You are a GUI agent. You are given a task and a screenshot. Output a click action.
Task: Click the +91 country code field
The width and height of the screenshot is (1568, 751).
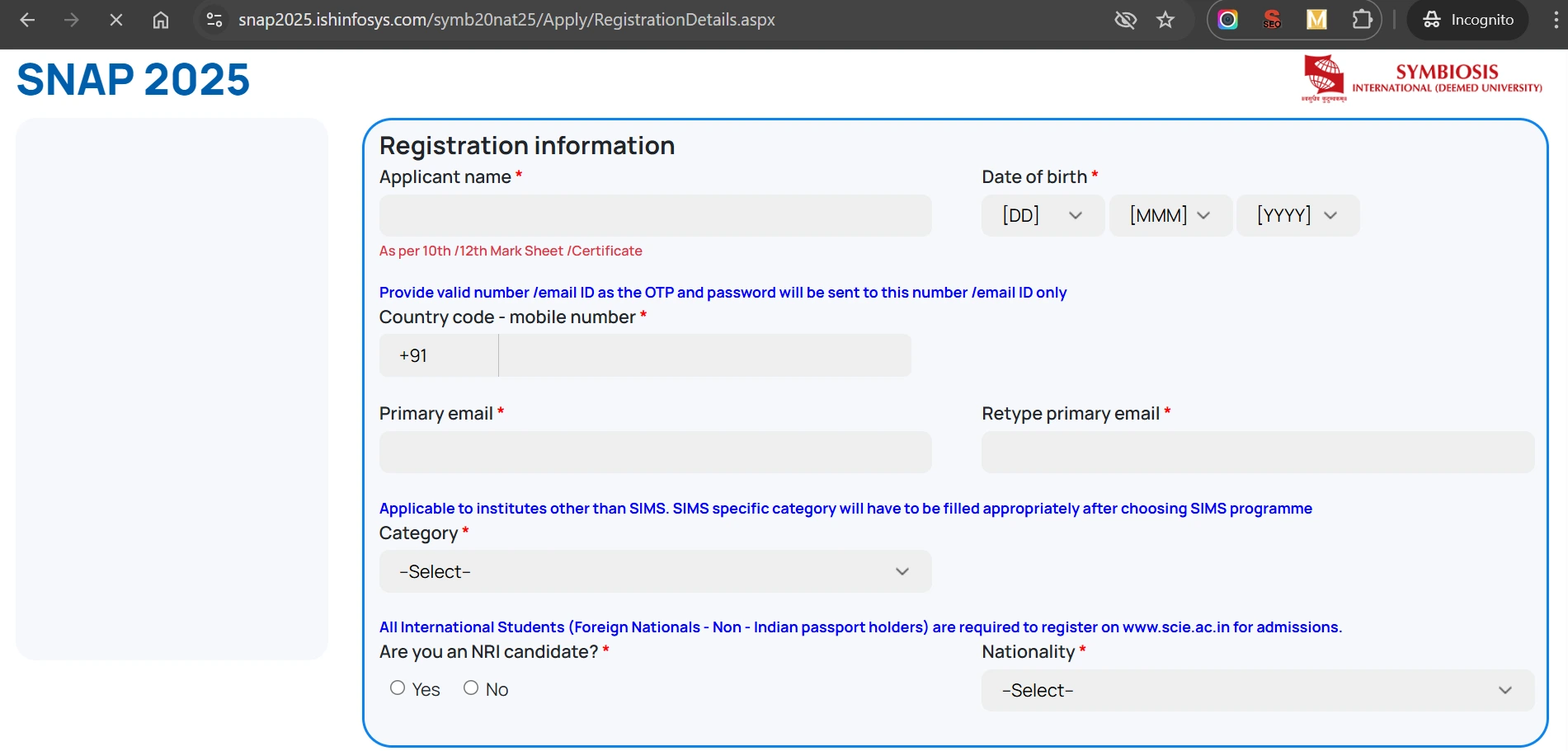coord(439,355)
